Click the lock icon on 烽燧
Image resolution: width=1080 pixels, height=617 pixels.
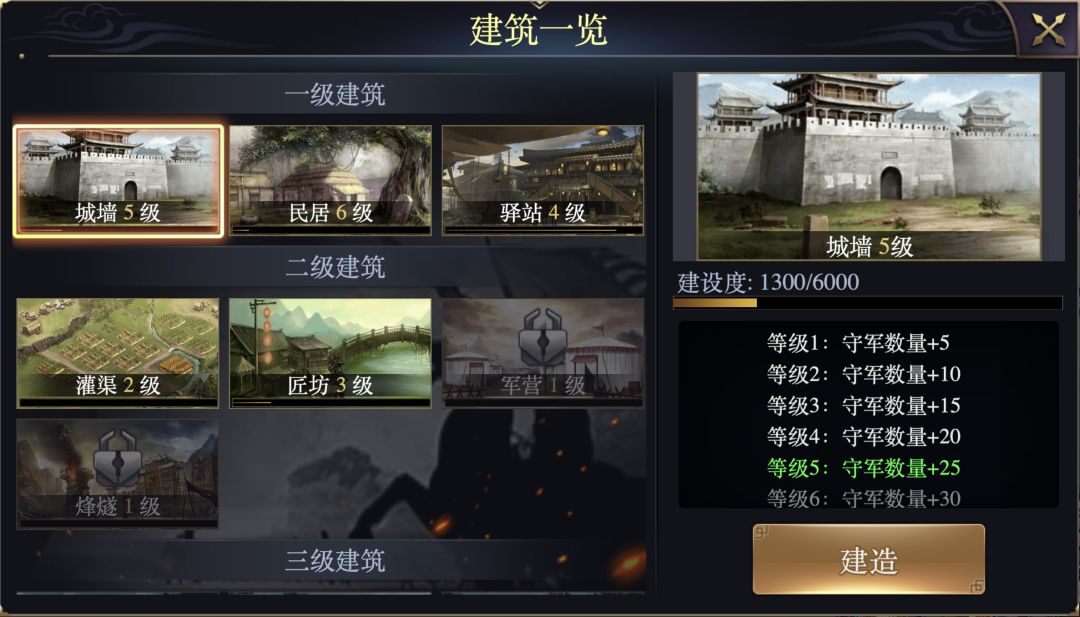[x=117, y=458]
